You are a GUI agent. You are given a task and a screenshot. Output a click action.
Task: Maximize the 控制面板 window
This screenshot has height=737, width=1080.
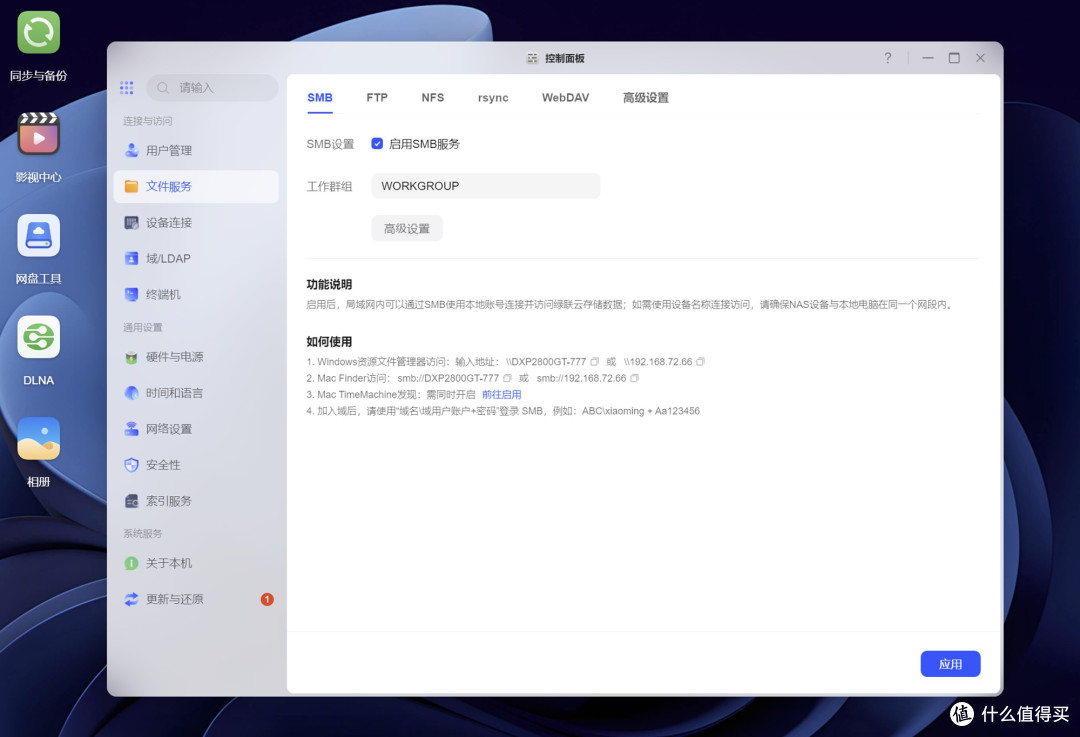(x=954, y=58)
